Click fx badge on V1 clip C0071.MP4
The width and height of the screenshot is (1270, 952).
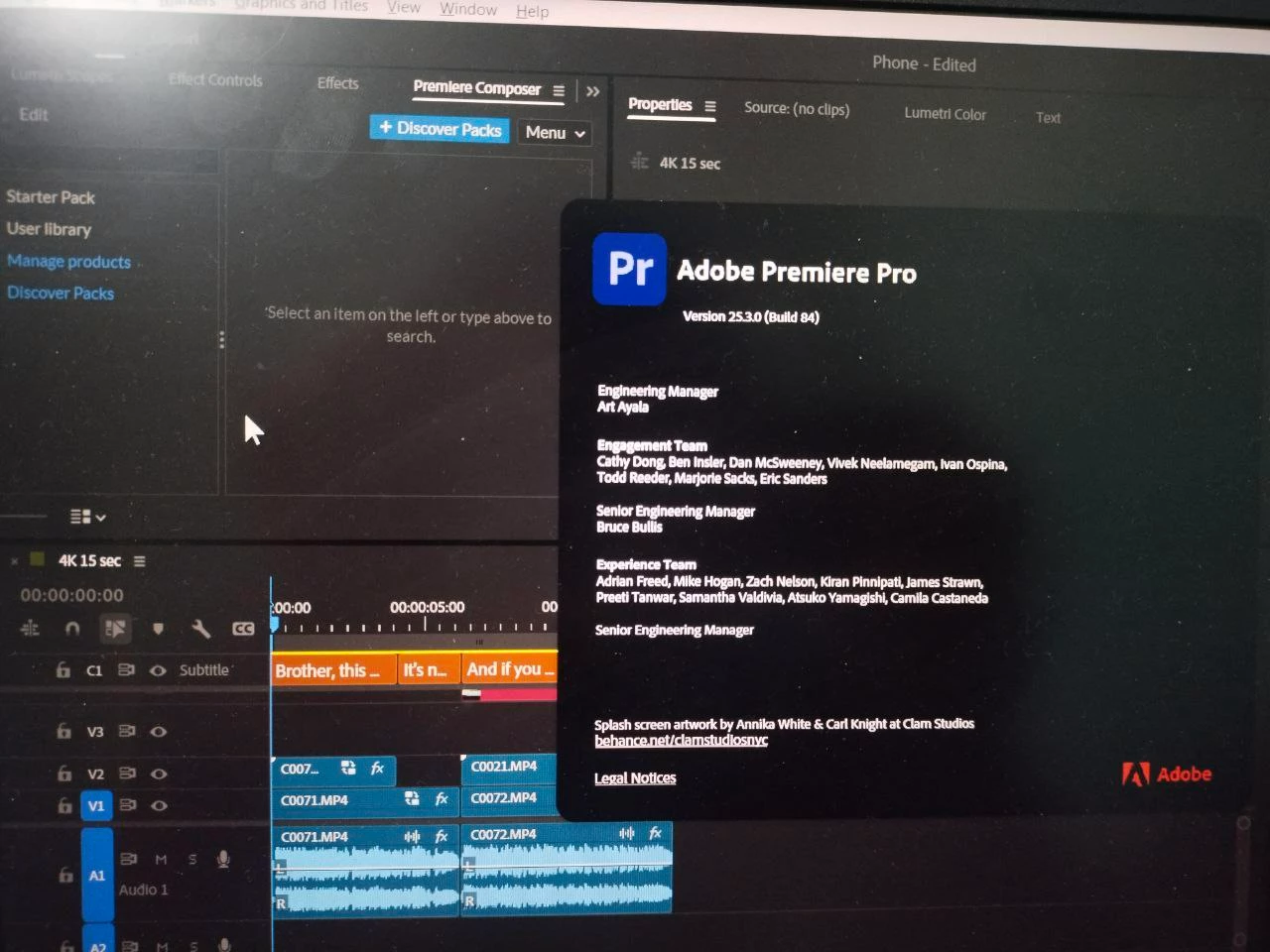(442, 799)
